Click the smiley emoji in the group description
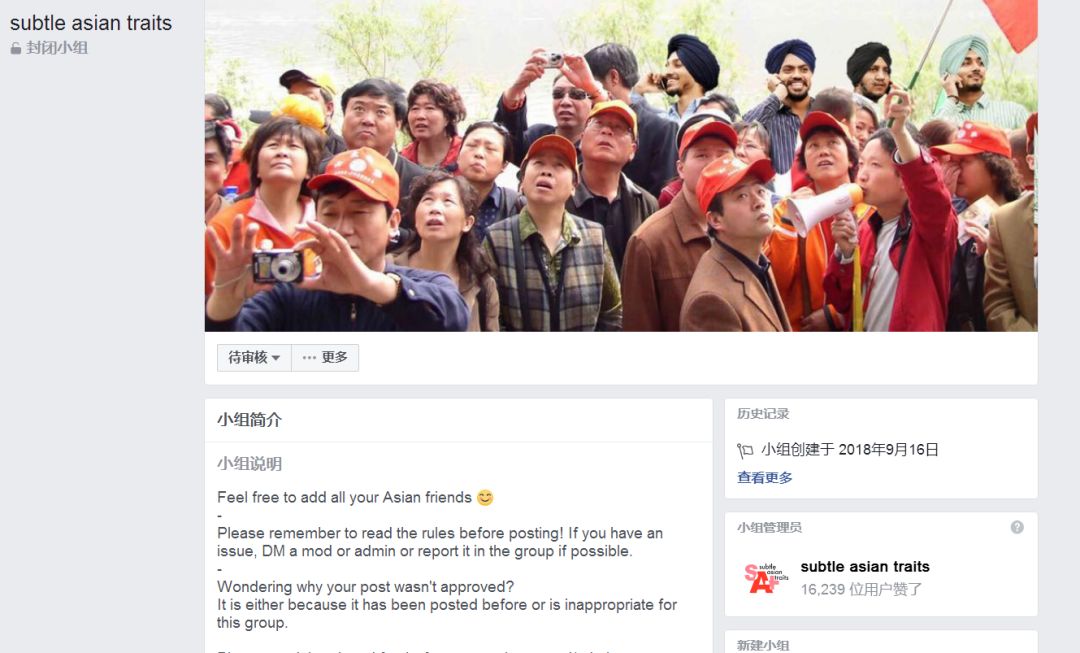Screen dimensions: 1080x653 [485, 497]
